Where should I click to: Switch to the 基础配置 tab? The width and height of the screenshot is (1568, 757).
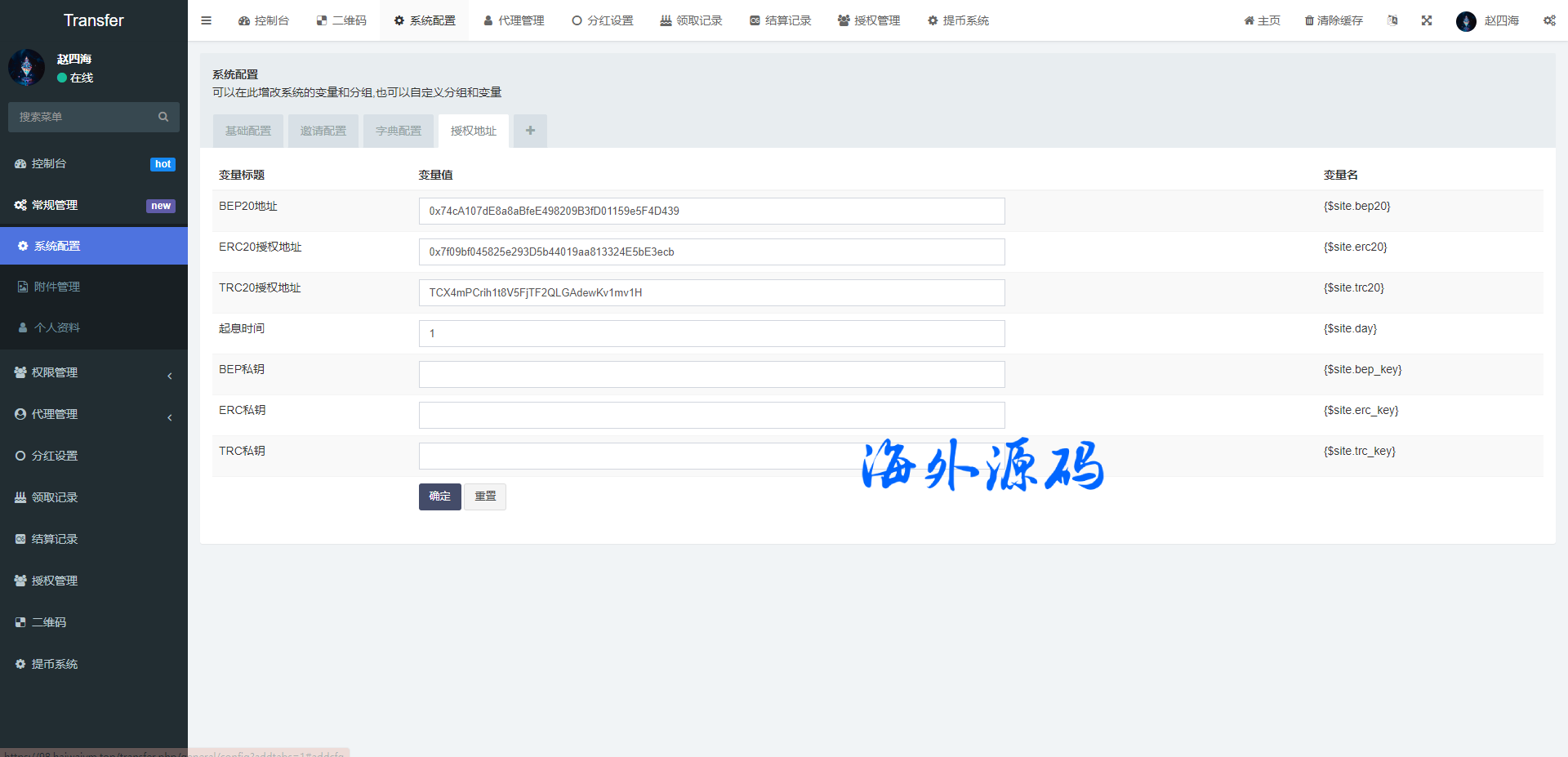click(248, 131)
